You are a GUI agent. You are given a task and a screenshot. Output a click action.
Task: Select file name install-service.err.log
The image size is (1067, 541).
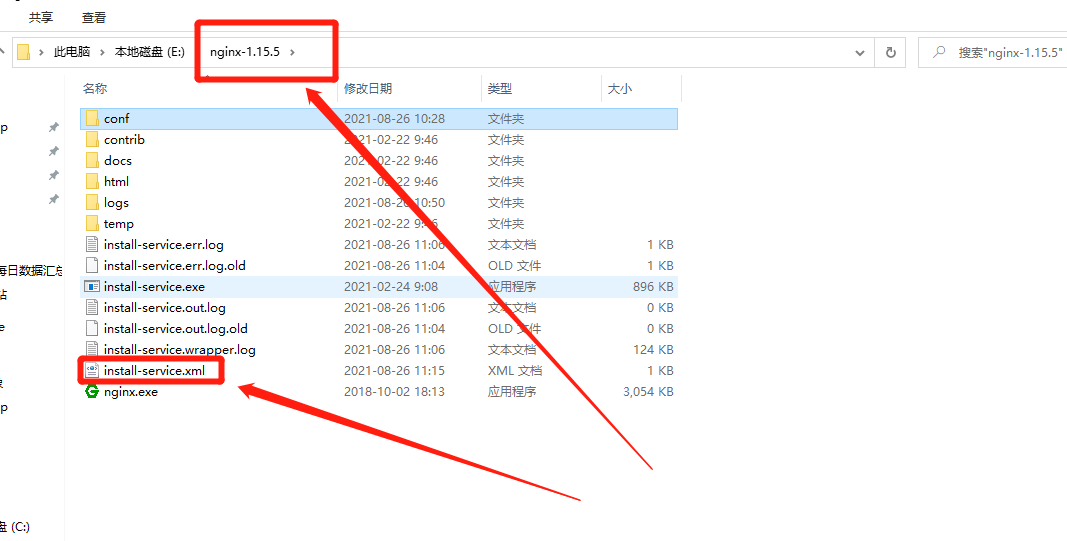[164, 244]
